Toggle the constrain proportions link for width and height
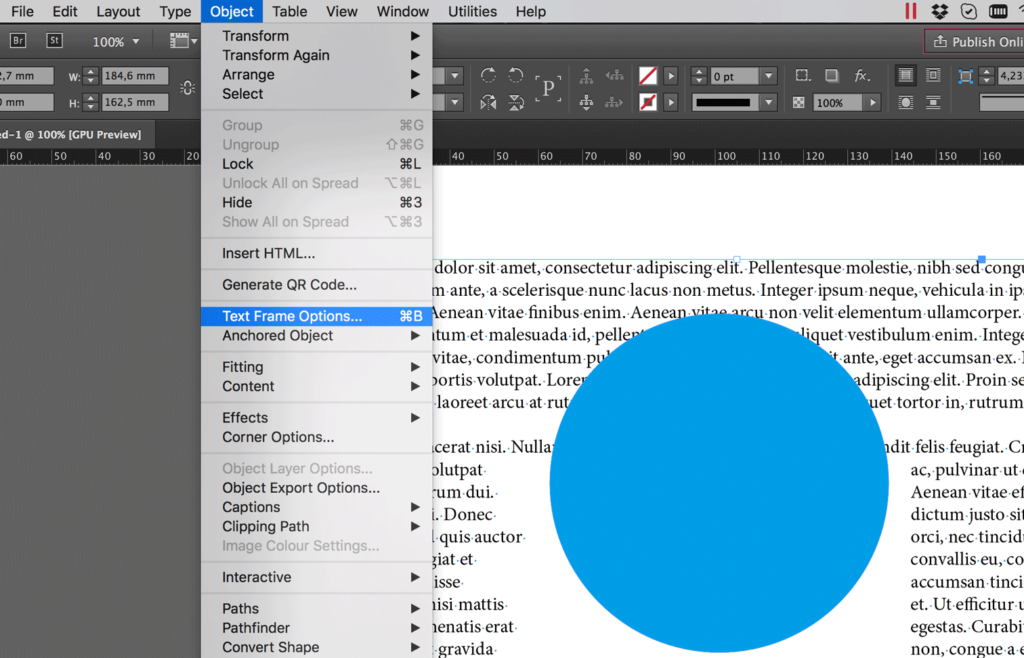Image resolution: width=1024 pixels, height=658 pixels. [x=187, y=87]
